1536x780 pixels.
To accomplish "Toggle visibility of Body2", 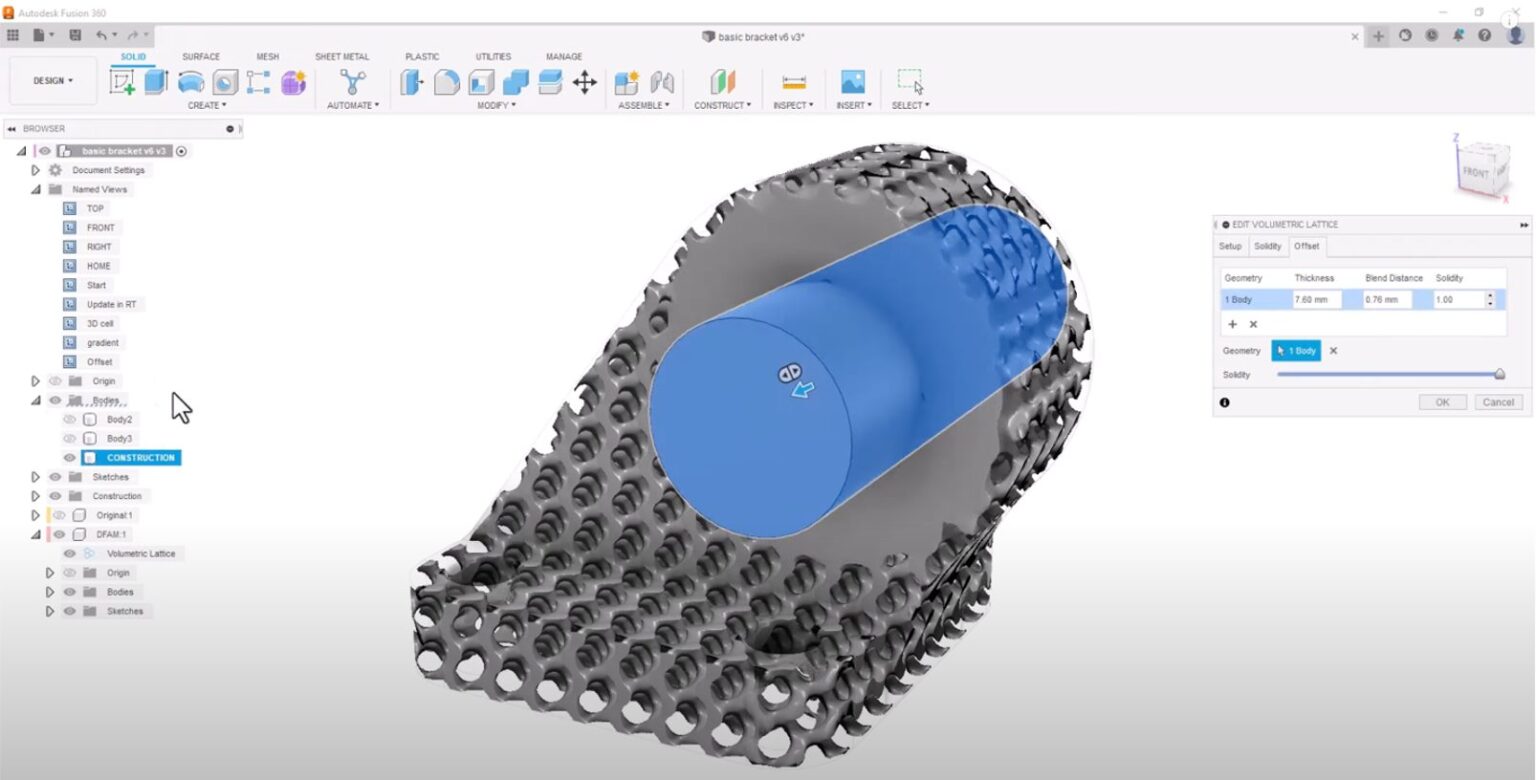I will tap(69, 420).
